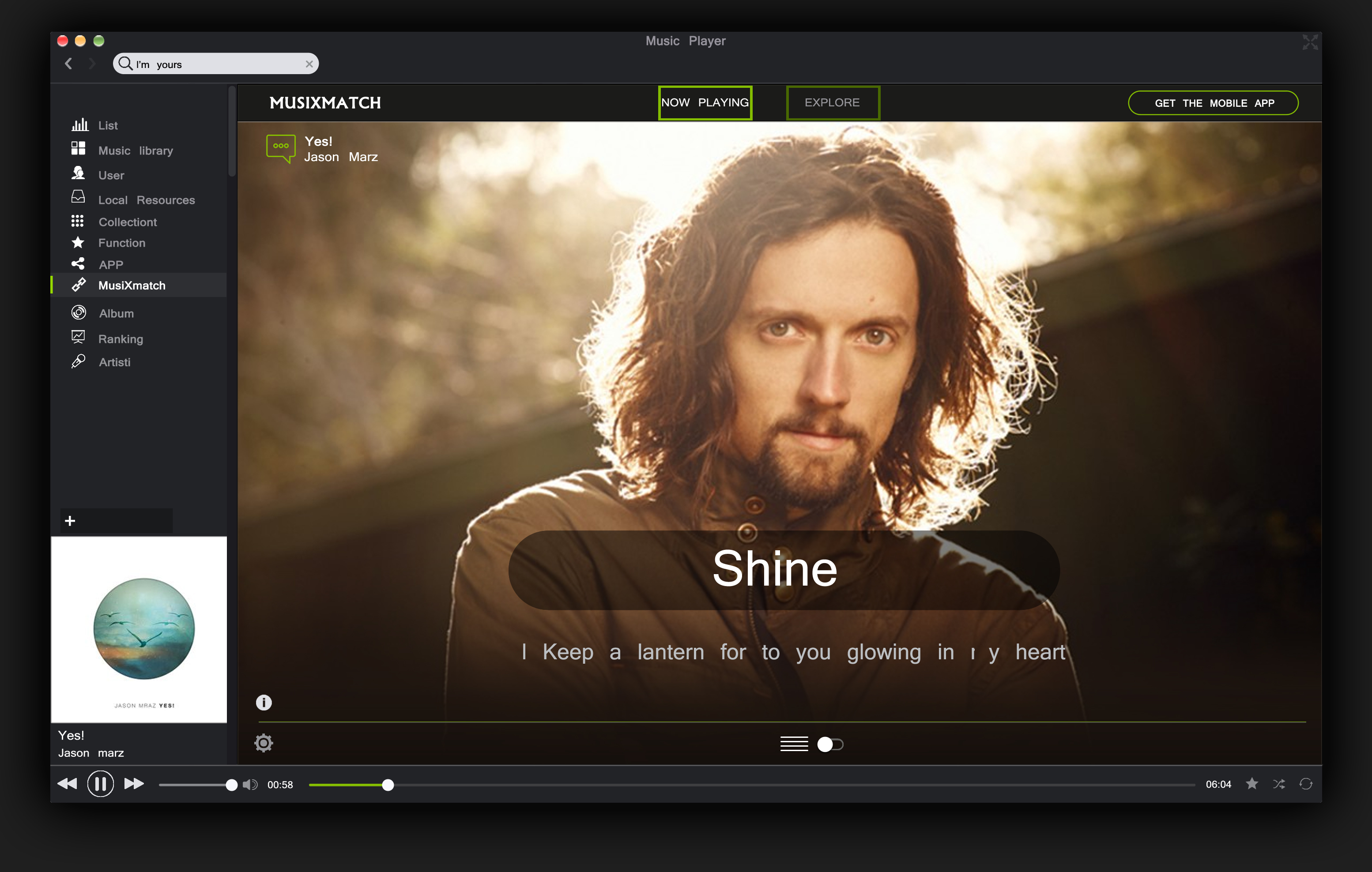Image resolution: width=1372 pixels, height=872 pixels.
Task: Open the List sidebar item
Action: coord(94,125)
